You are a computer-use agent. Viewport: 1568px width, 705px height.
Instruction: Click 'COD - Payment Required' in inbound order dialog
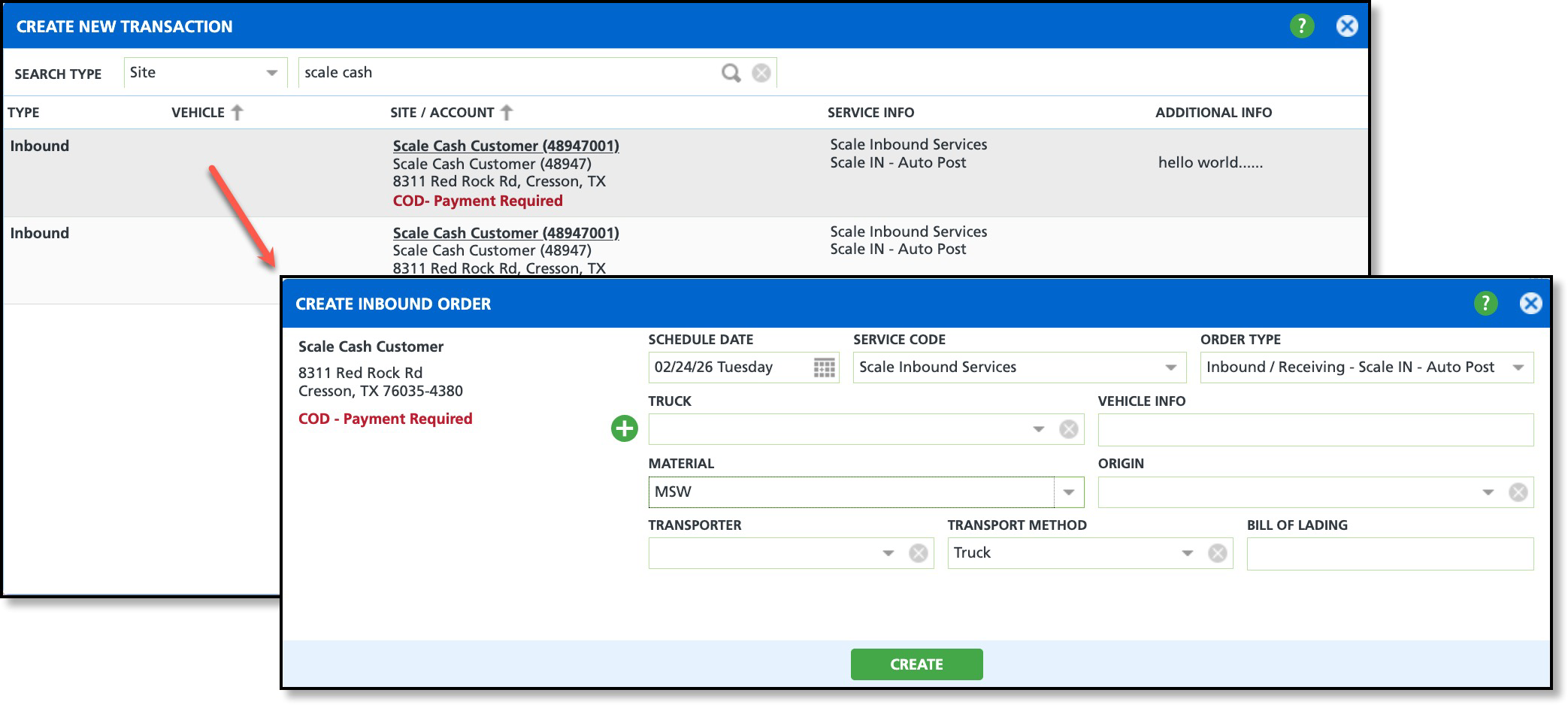coord(385,419)
